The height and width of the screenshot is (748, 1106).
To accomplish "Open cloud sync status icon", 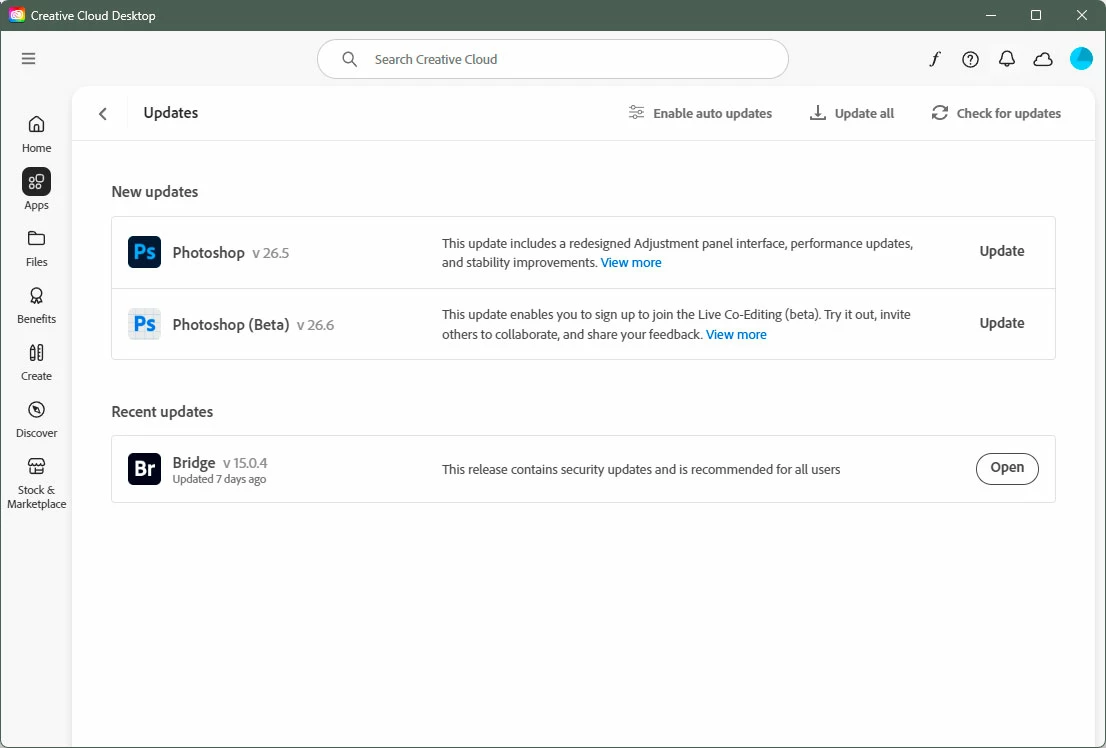I will pos(1043,59).
